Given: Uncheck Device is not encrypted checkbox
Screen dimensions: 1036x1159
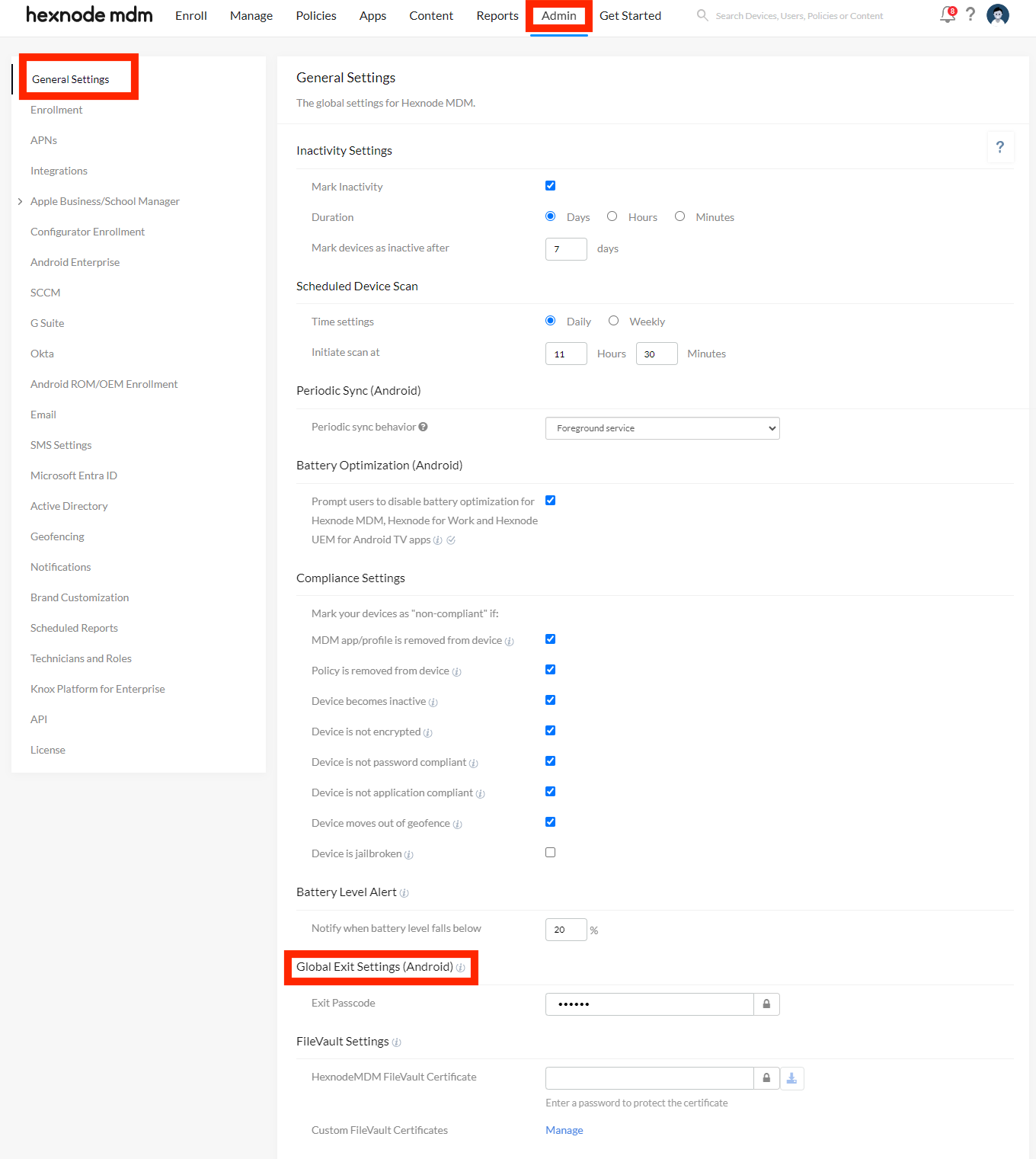Looking at the screenshot, I should tap(550, 731).
